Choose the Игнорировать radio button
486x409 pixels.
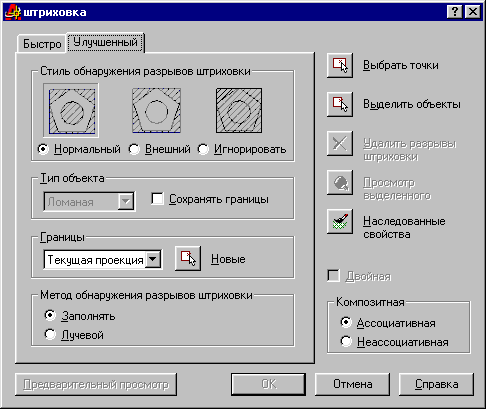tap(203, 149)
